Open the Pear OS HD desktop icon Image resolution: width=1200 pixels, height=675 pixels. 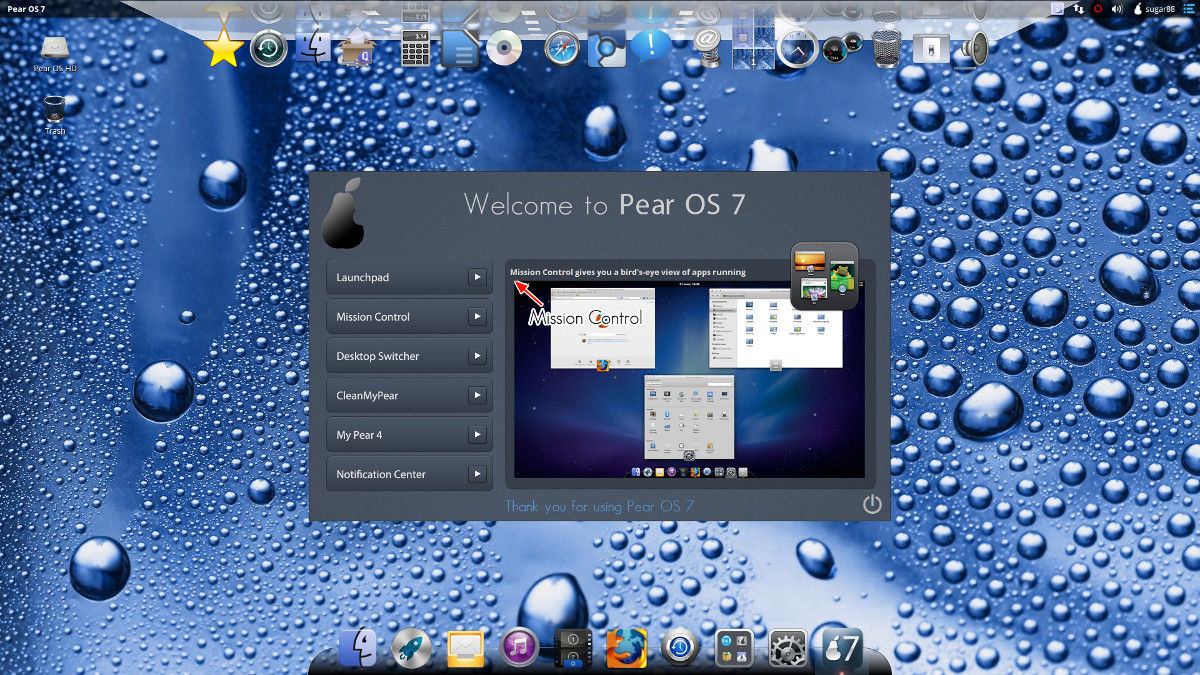coord(55,48)
